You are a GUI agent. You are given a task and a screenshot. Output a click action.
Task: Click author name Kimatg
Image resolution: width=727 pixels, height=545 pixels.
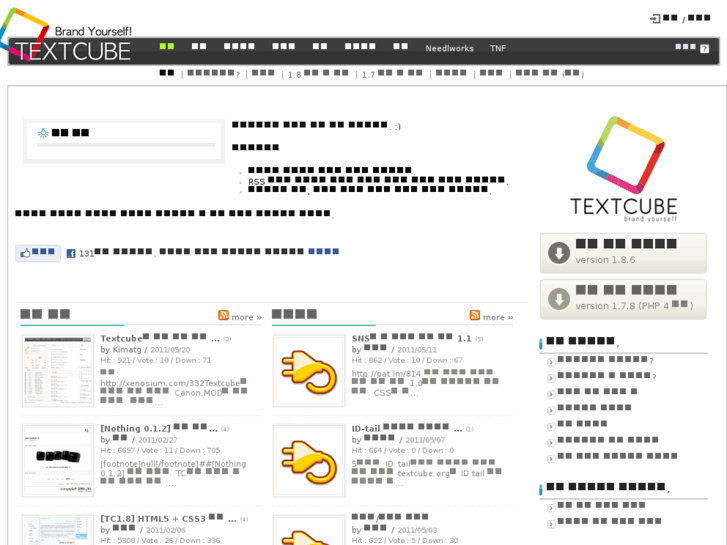pos(127,350)
